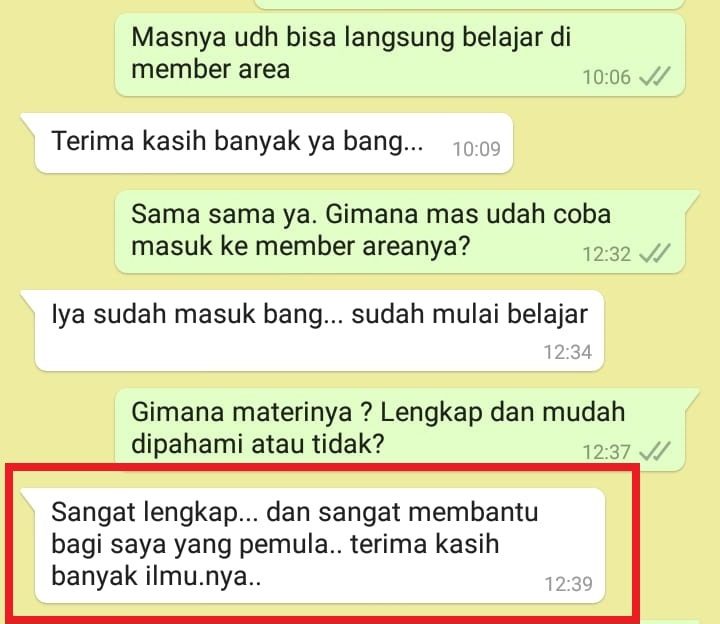Tap the 10:06 timestamp
This screenshot has height=624, width=720.
(607, 77)
